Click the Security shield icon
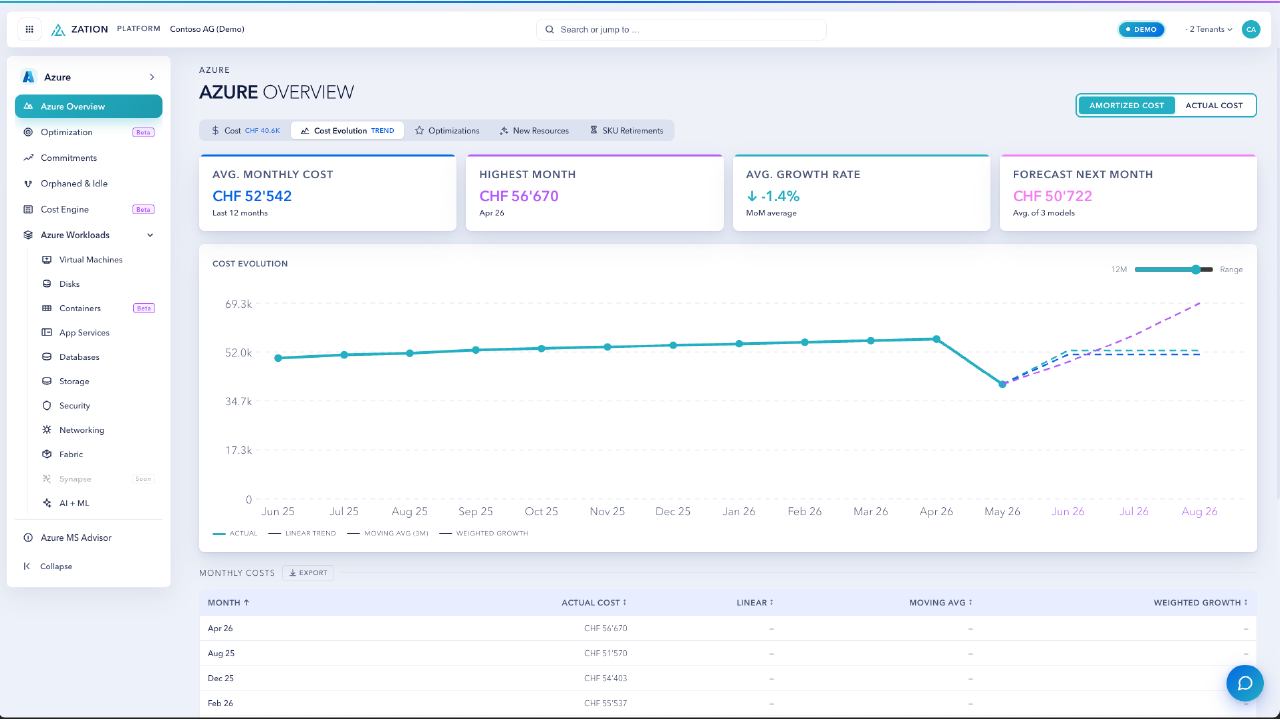Image resolution: width=1280 pixels, height=720 pixels. tap(47, 406)
